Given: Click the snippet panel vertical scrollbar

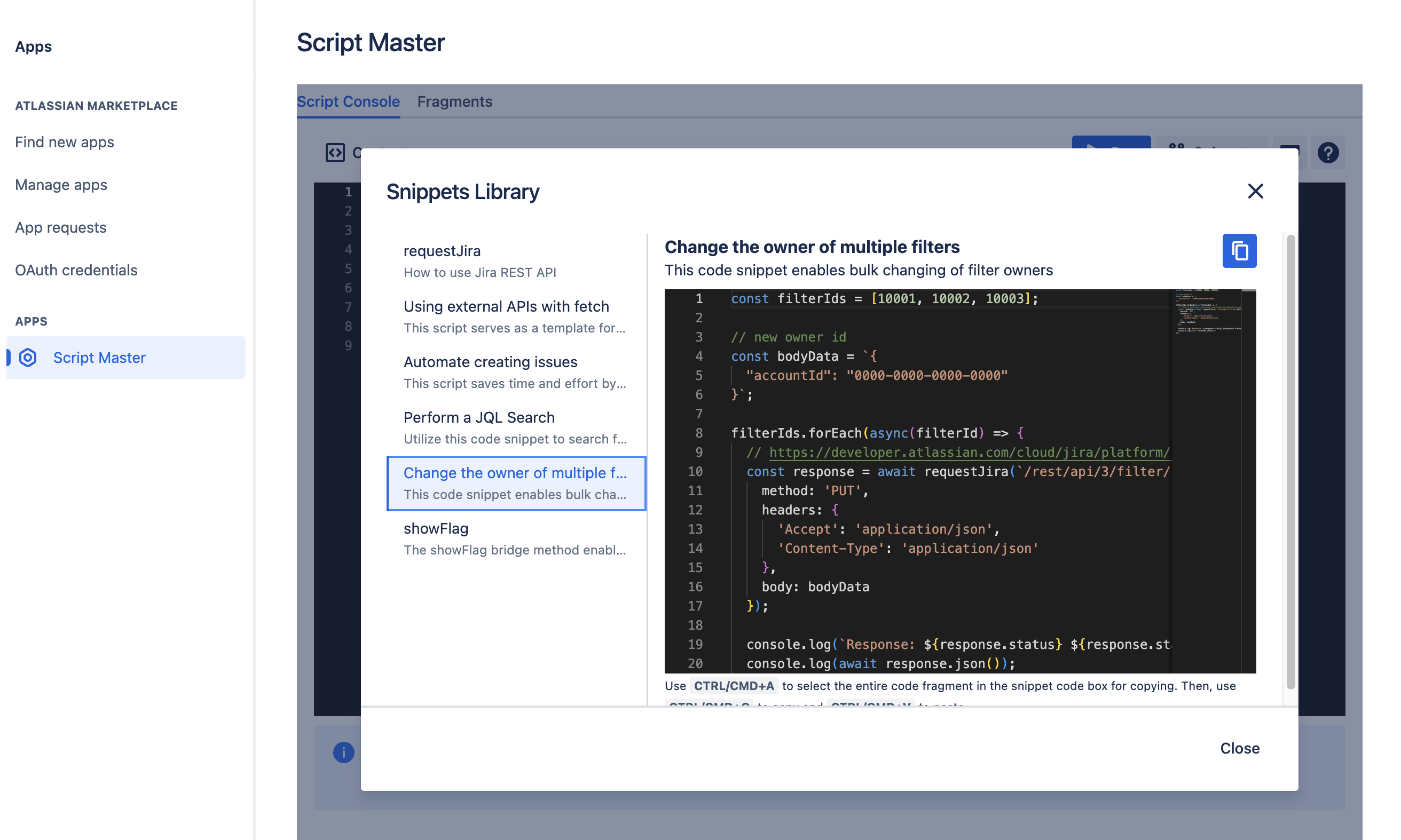Looking at the screenshot, I should point(1290,461).
